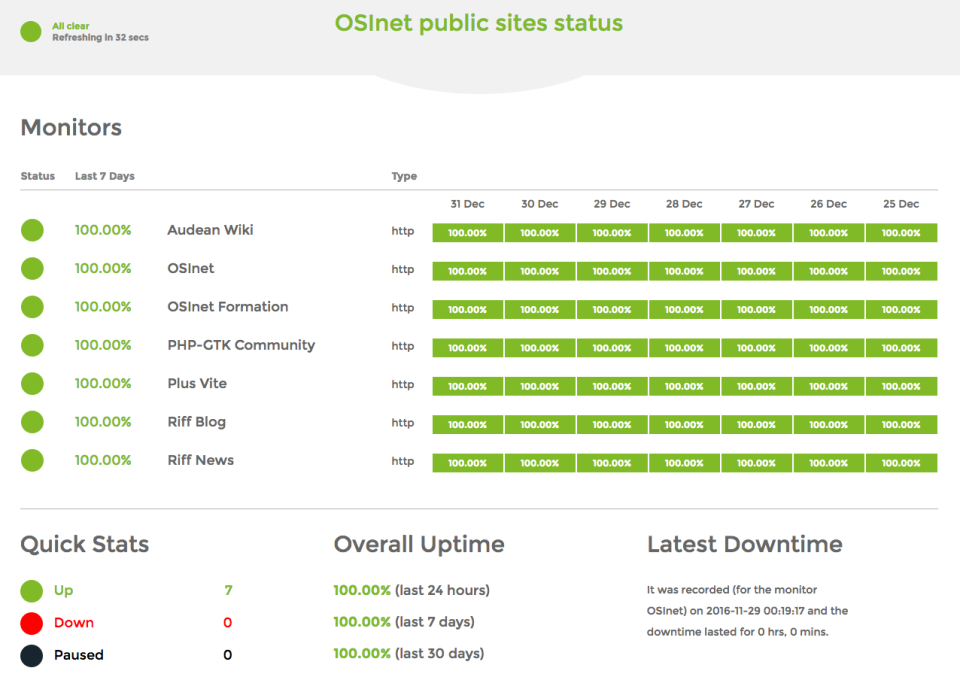The image size is (960, 677).
Task: Click Riff News's 7-day 100.00% value
Action: (103, 460)
